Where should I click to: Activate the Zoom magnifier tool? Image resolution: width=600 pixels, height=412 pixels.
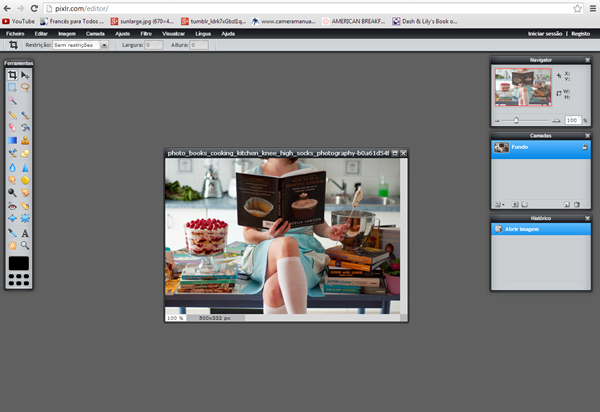pos(25,245)
